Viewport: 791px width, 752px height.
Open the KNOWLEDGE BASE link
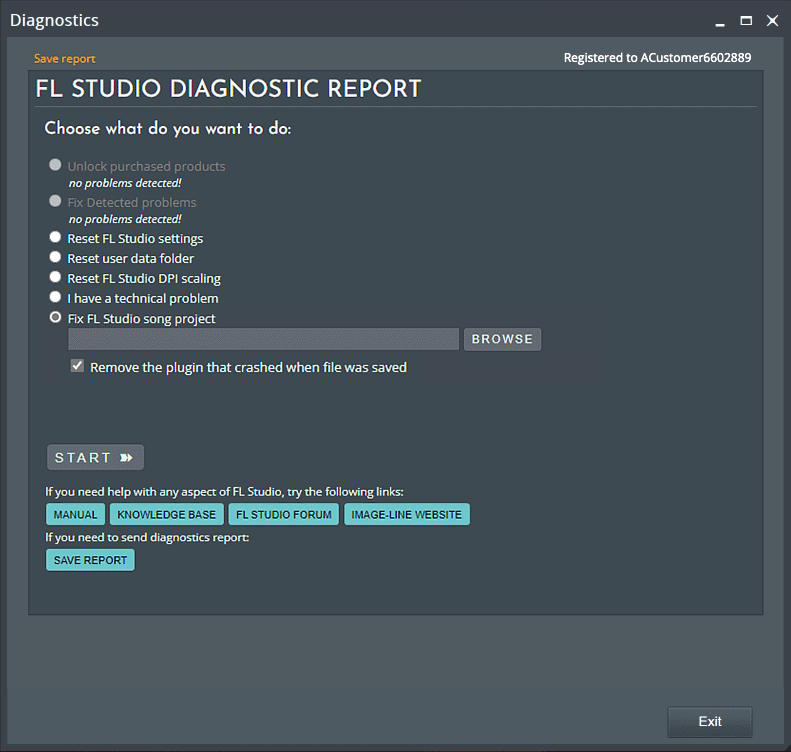pyautogui.click(x=166, y=515)
